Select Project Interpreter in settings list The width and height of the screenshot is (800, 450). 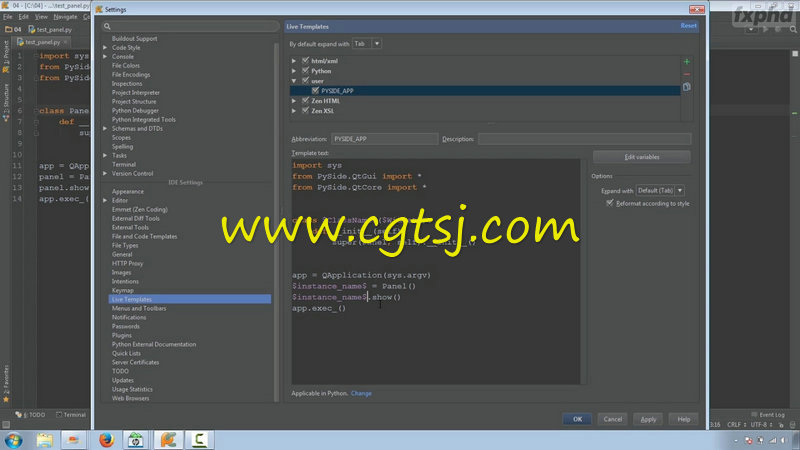pos(136,93)
